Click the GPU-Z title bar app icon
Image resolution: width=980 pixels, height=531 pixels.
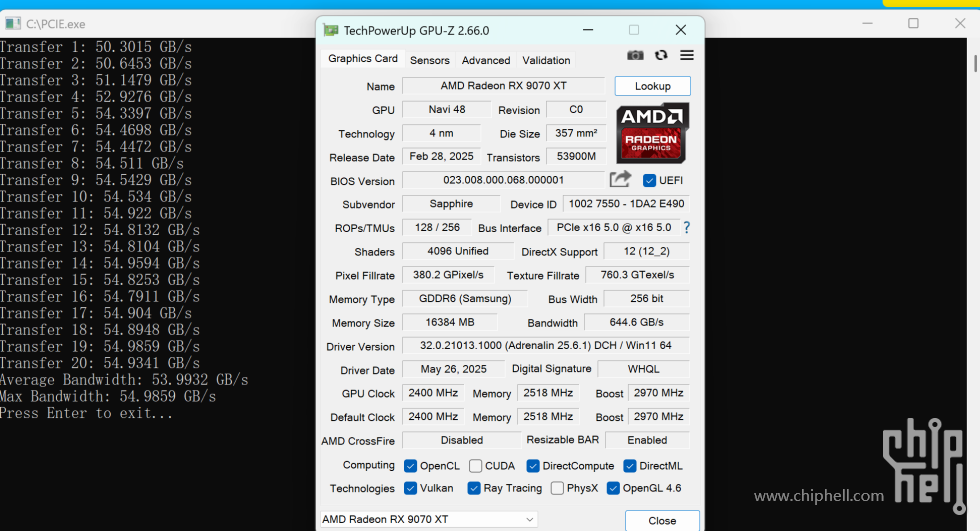[331, 30]
